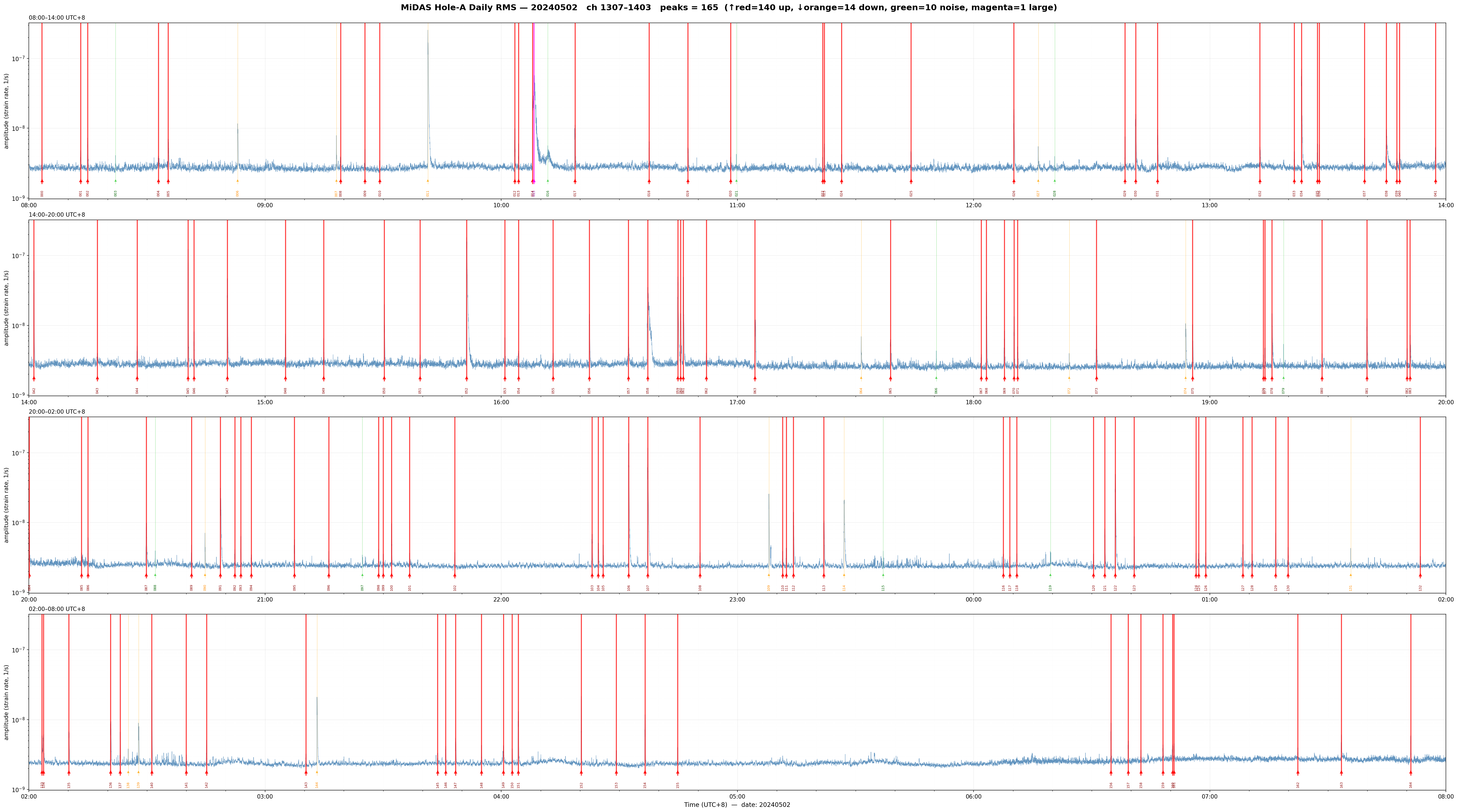
Task: Select red peak marker labeled 135
Action: pyautogui.click(x=69, y=772)
